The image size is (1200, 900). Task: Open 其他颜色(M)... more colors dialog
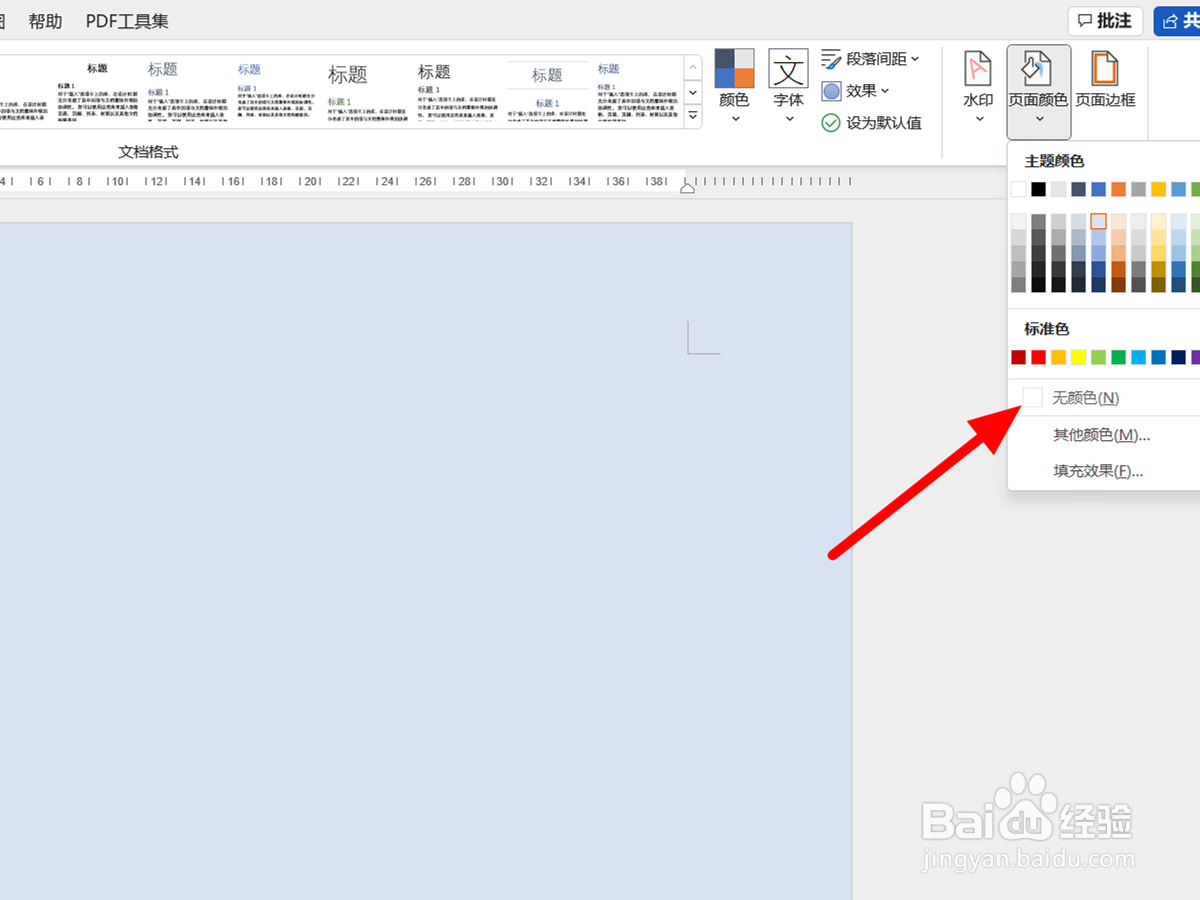coord(1103,435)
